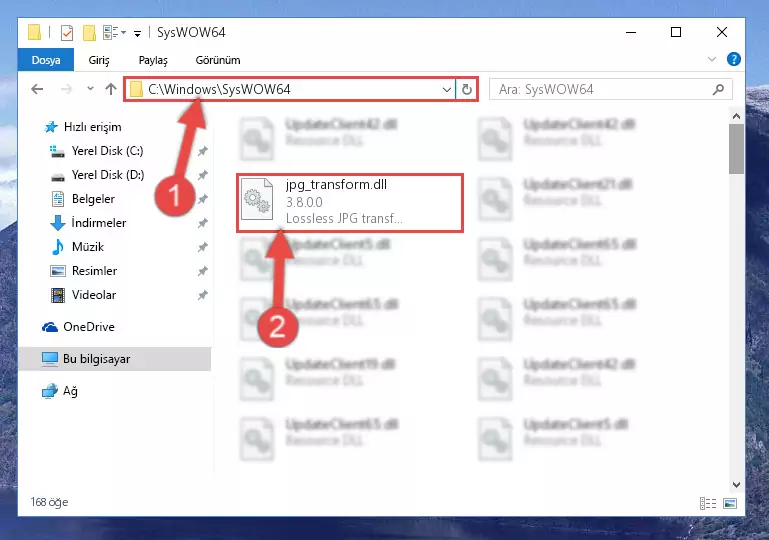Click the version text 3.8.0.0

coord(304,202)
